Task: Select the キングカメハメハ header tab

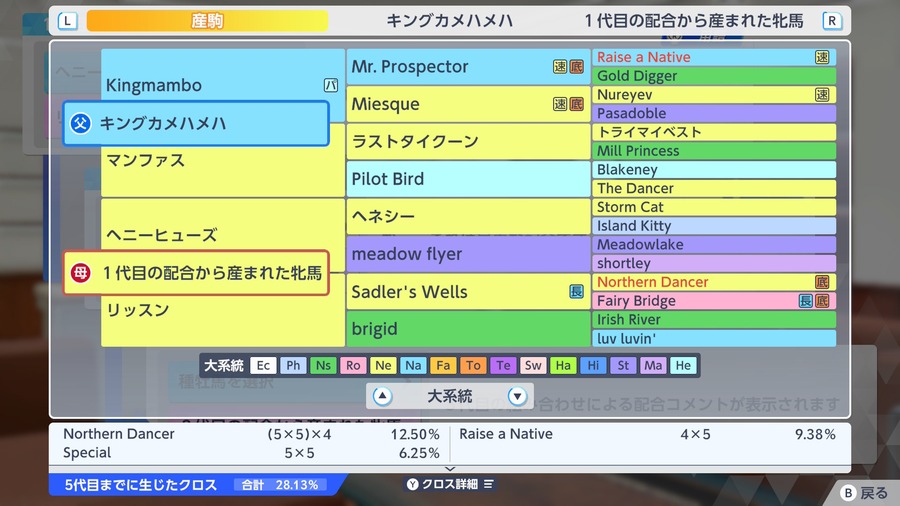Action: [x=449, y=21]
